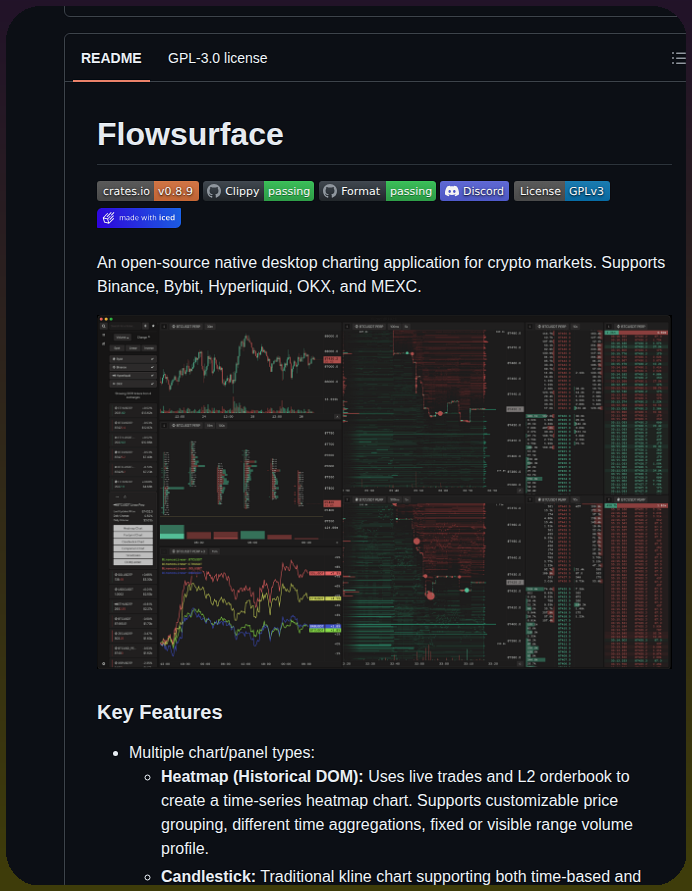Open the GPL-3.0 license tab
Image resolution: width=692 pixels, height=891 pixels.
218,58
